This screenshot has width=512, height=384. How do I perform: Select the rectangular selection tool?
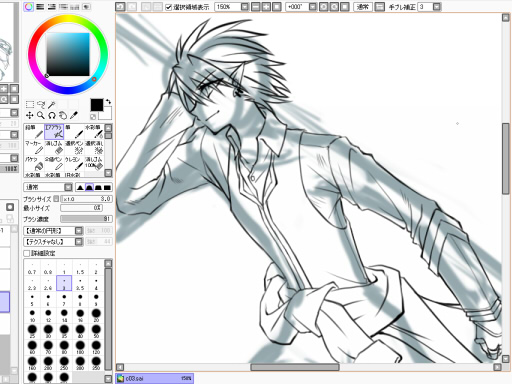click(30, 104)
